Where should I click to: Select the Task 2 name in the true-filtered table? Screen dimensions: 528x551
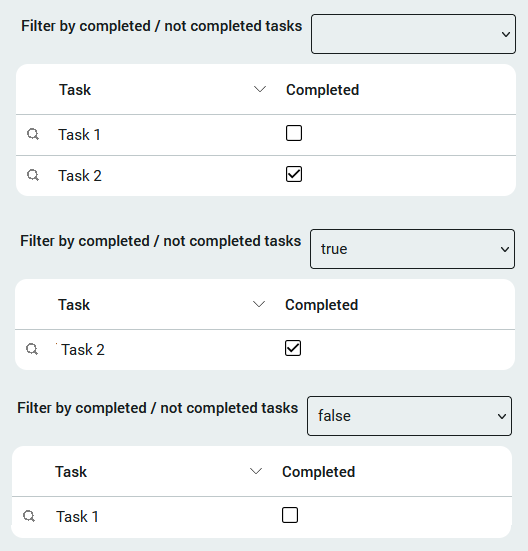[83, 350]
